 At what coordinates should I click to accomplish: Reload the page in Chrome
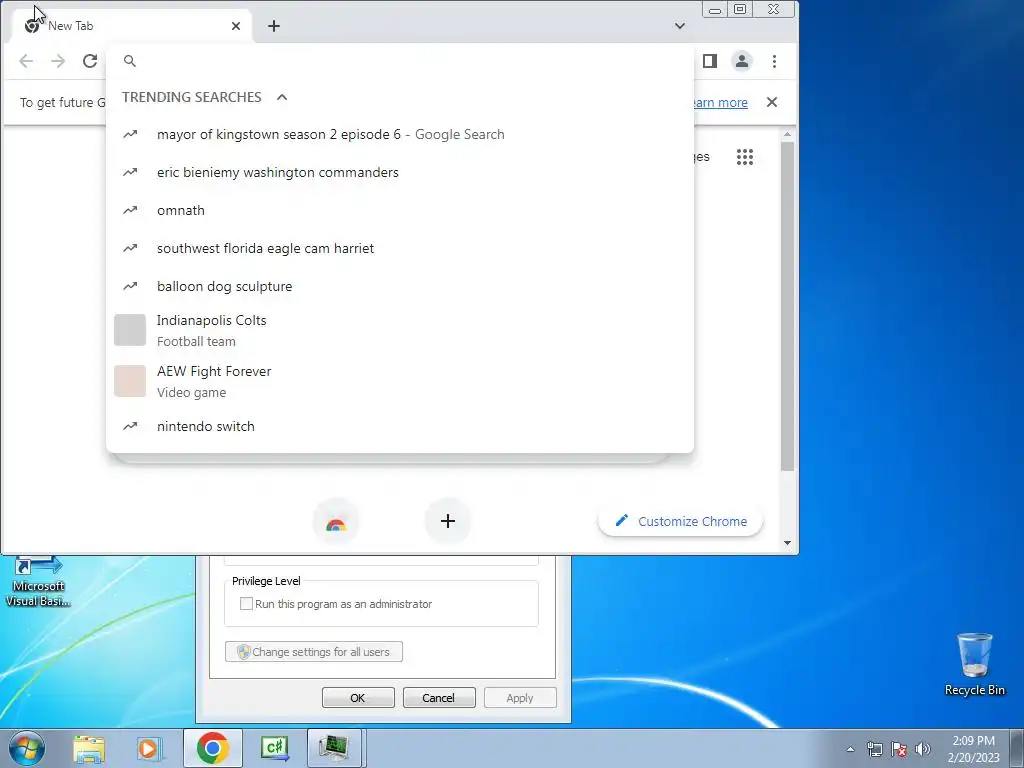(90, 61)
